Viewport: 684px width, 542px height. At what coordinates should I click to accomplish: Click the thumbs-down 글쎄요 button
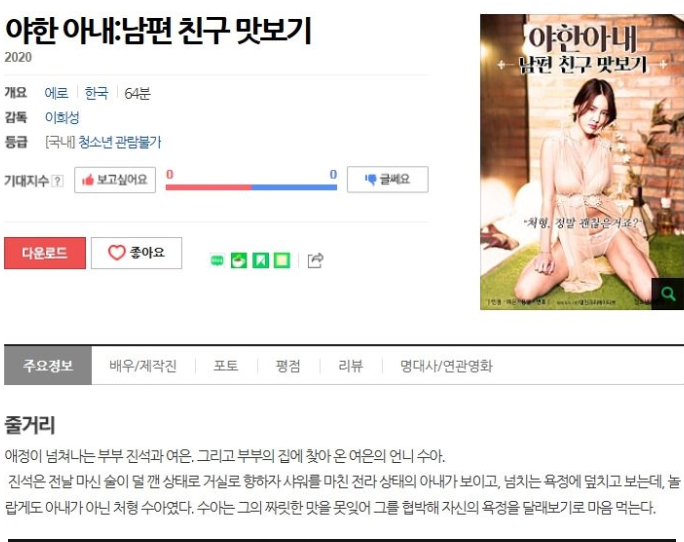[387, 179]
